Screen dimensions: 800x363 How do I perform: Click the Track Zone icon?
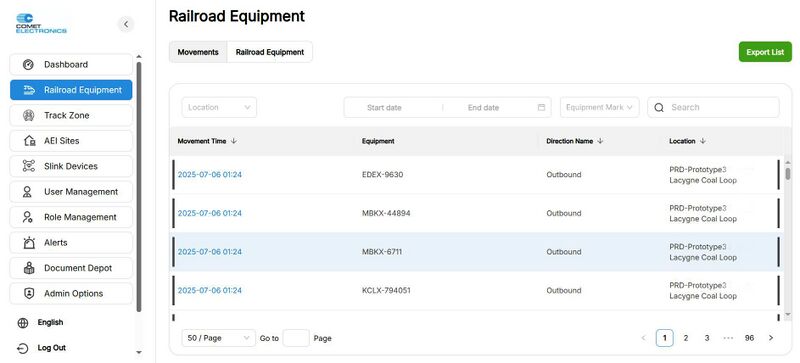(x=29, y=115)
